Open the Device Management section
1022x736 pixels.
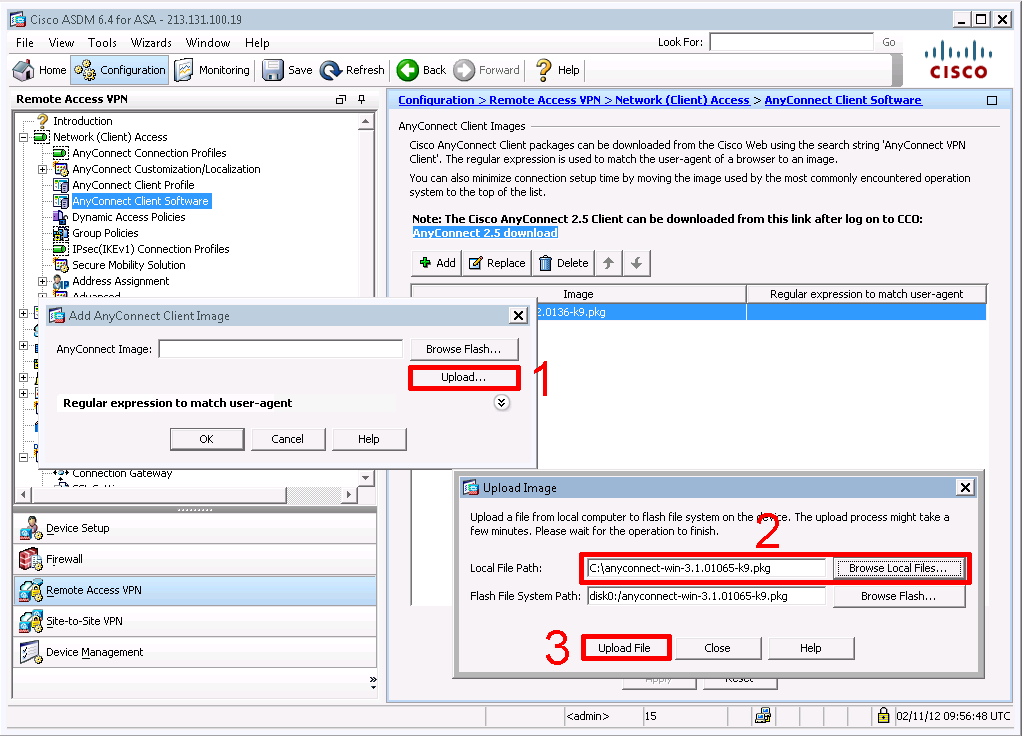[x=194, y=652]
